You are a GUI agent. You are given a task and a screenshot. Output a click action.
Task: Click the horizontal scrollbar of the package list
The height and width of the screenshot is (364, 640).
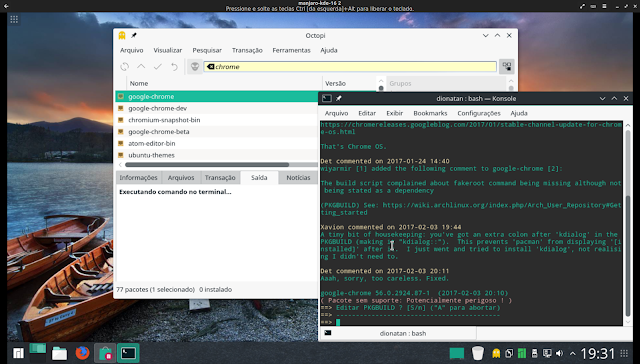207,165
